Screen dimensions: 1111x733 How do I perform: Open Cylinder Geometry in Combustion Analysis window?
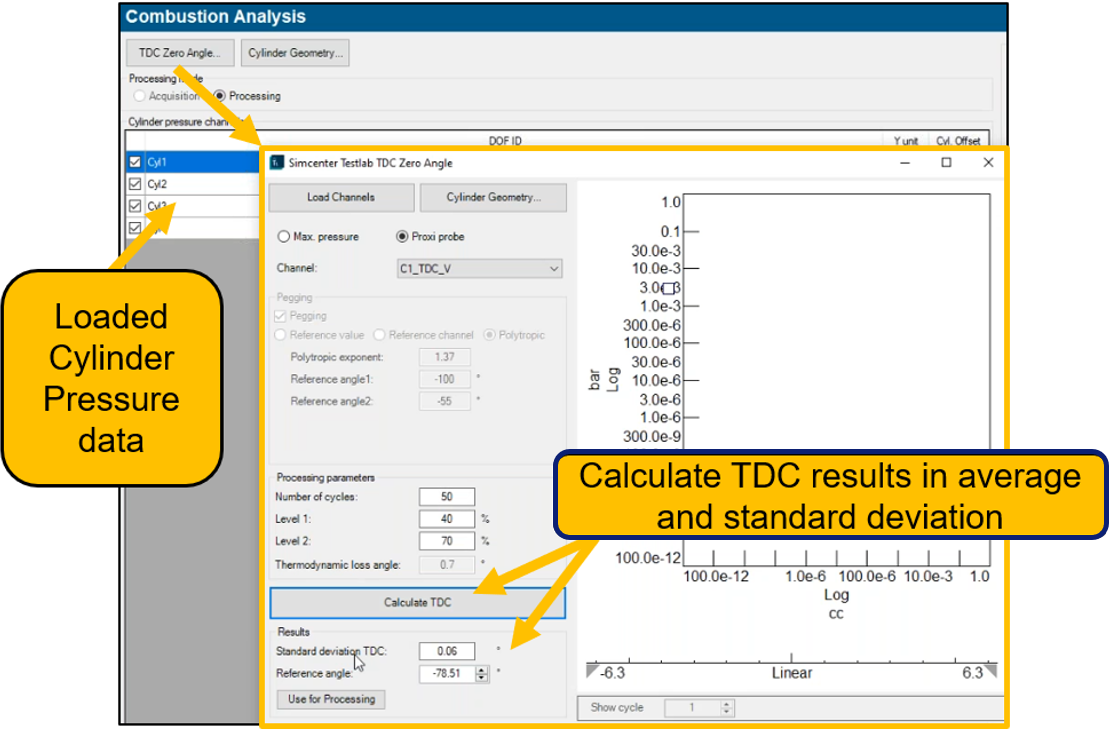pyautogui.click(x=295, y=53)
